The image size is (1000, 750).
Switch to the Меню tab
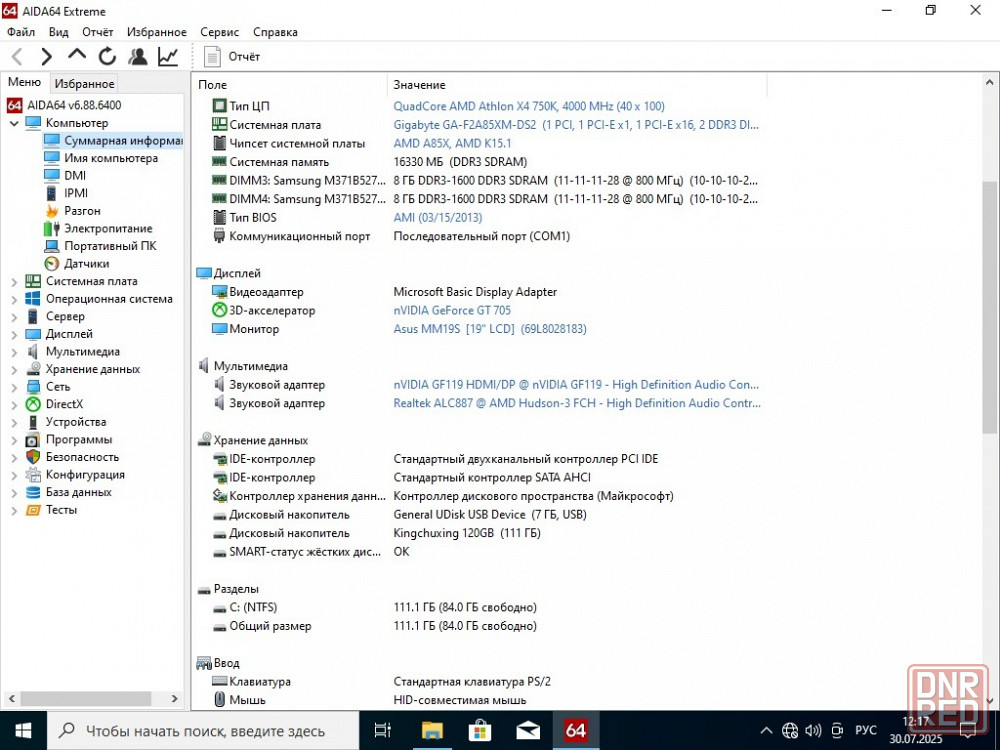[x=24, y=82]
